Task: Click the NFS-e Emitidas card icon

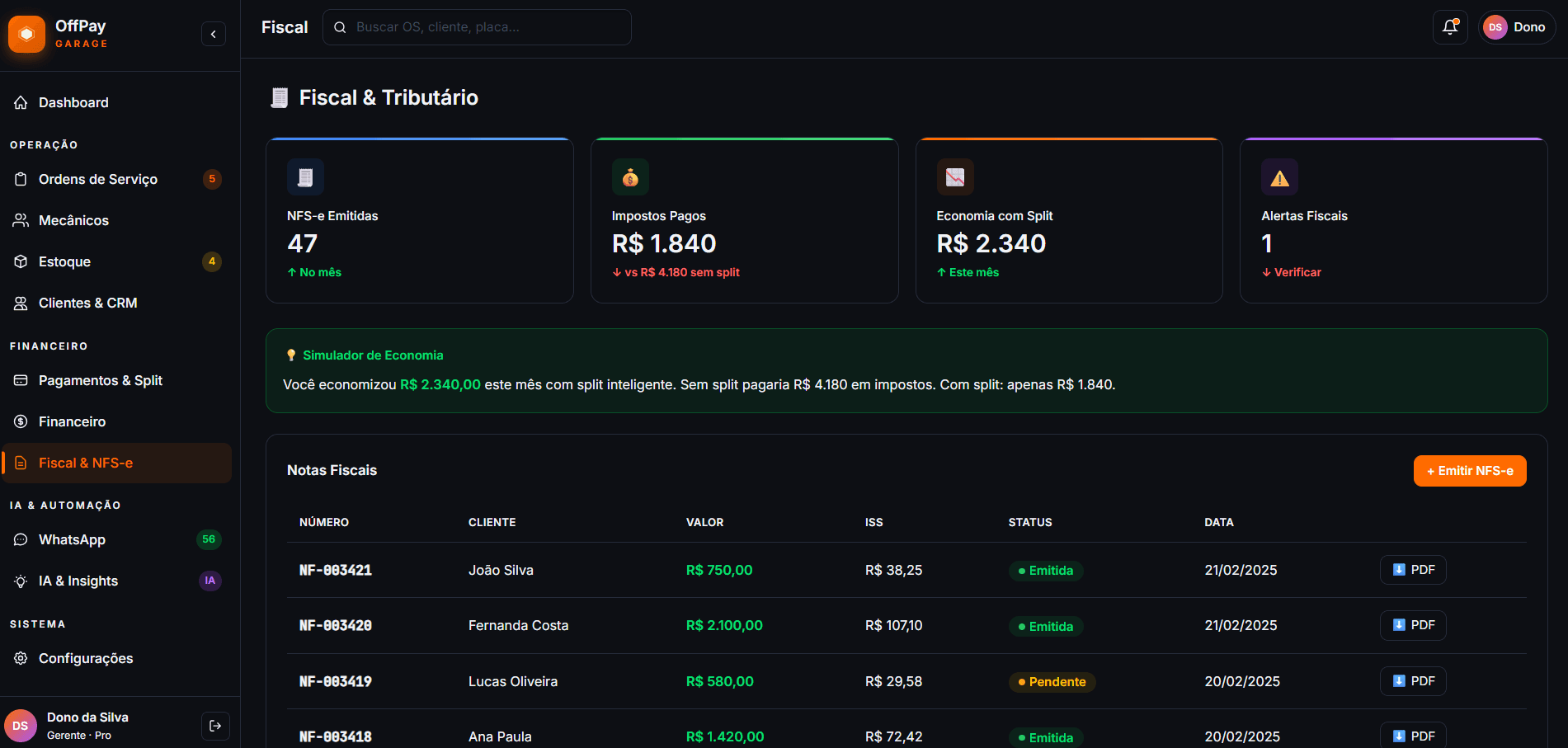Action: pyautogui.click(x=305, y=177)
